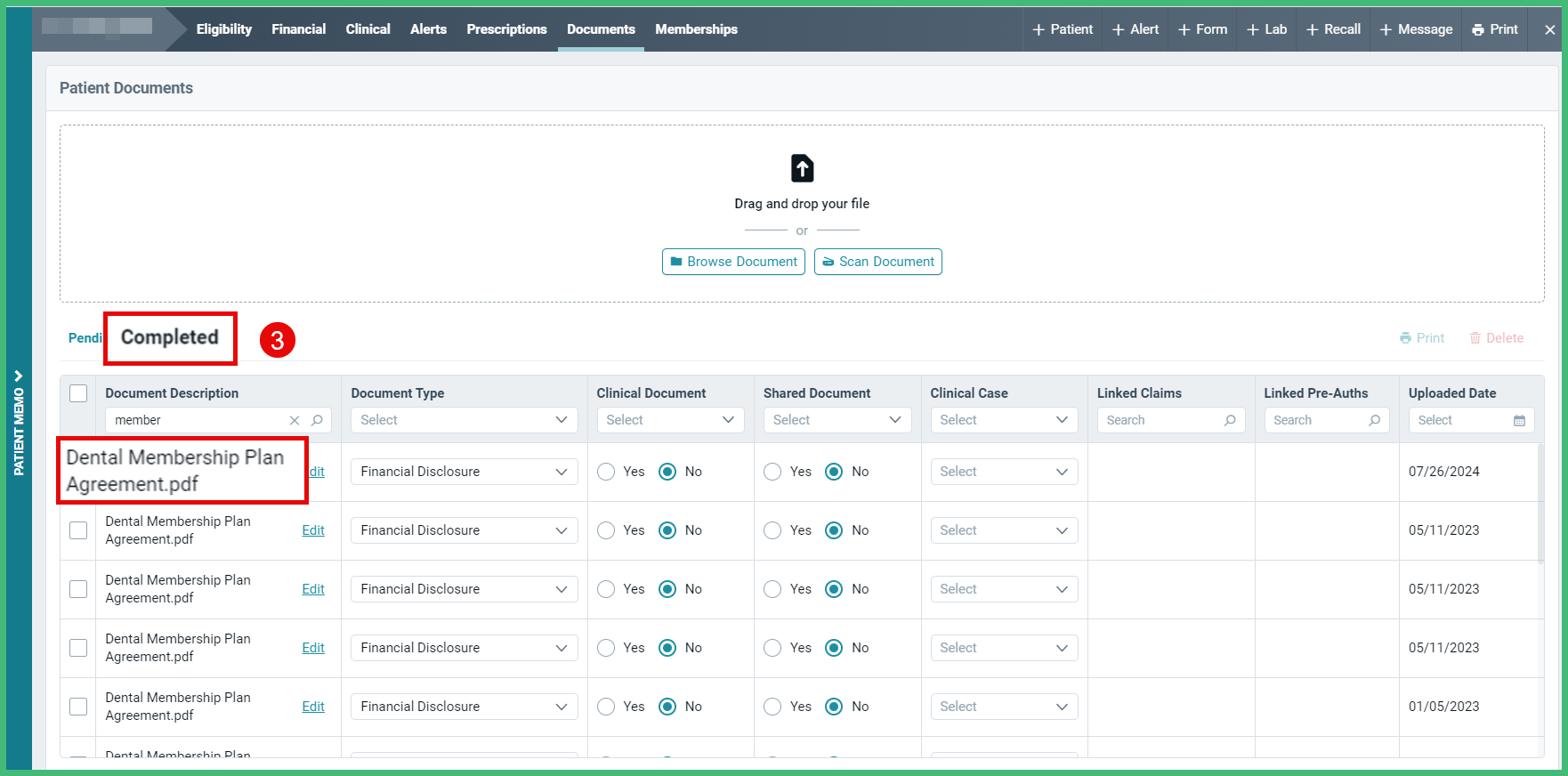Click the Print button above the table
Screen dimensions: 1568x776
tap(1422, 338)
